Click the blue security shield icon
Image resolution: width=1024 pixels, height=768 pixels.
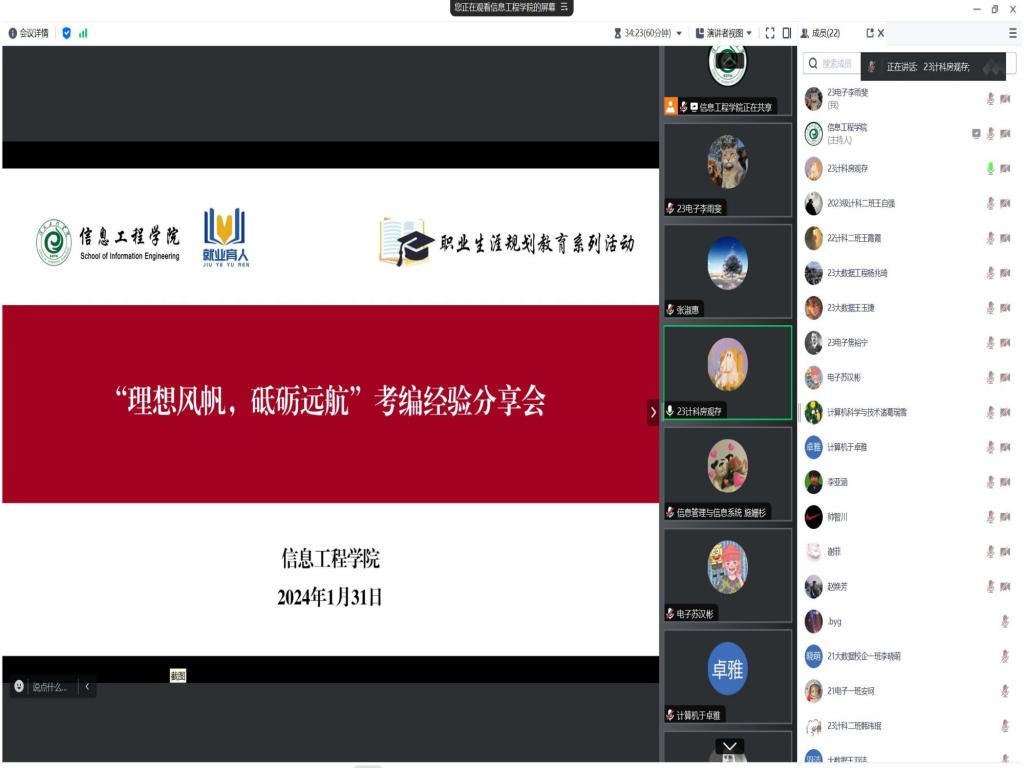tap(67, 33)
